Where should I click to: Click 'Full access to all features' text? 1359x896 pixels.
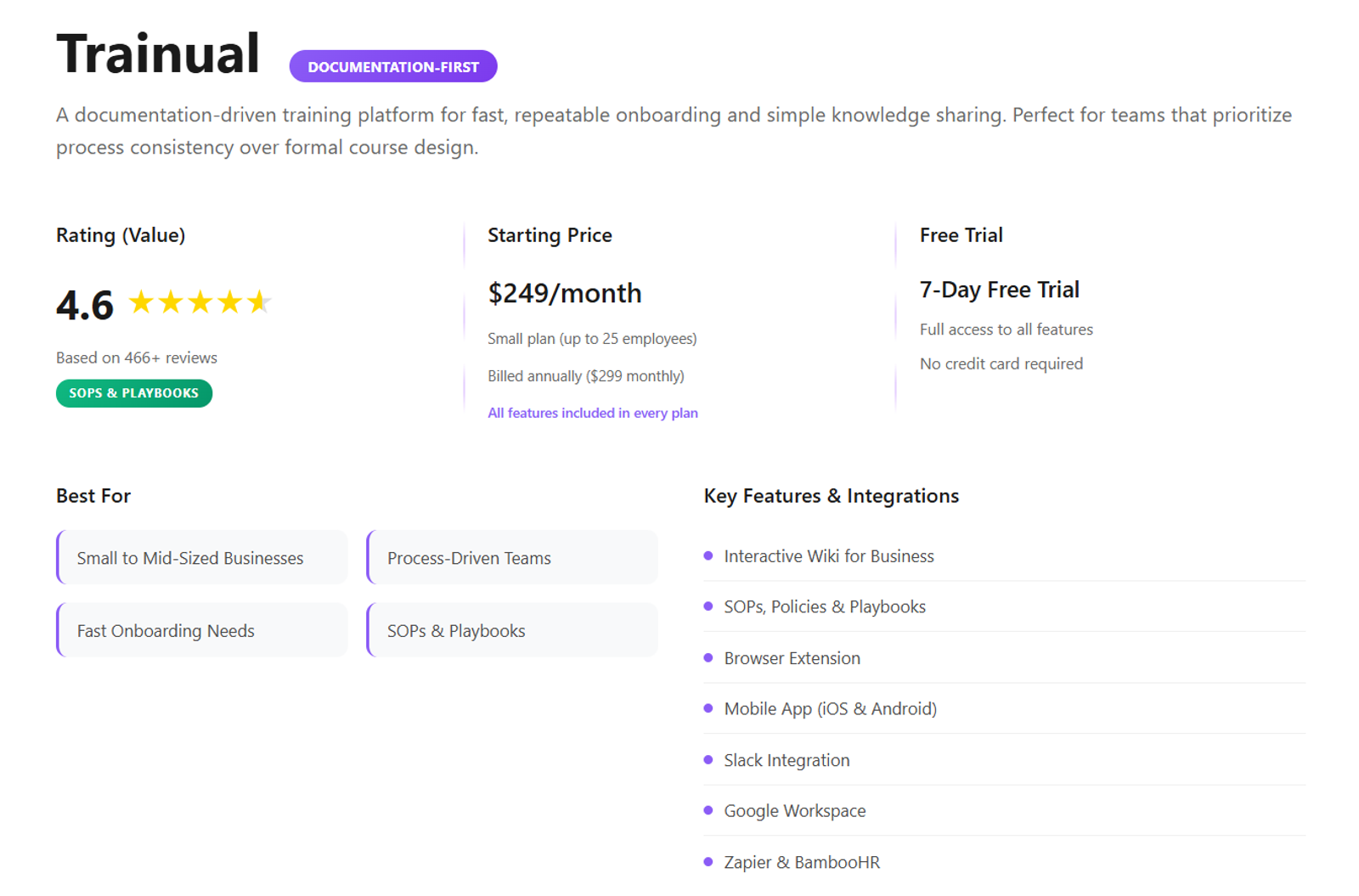pos(1007,330)
